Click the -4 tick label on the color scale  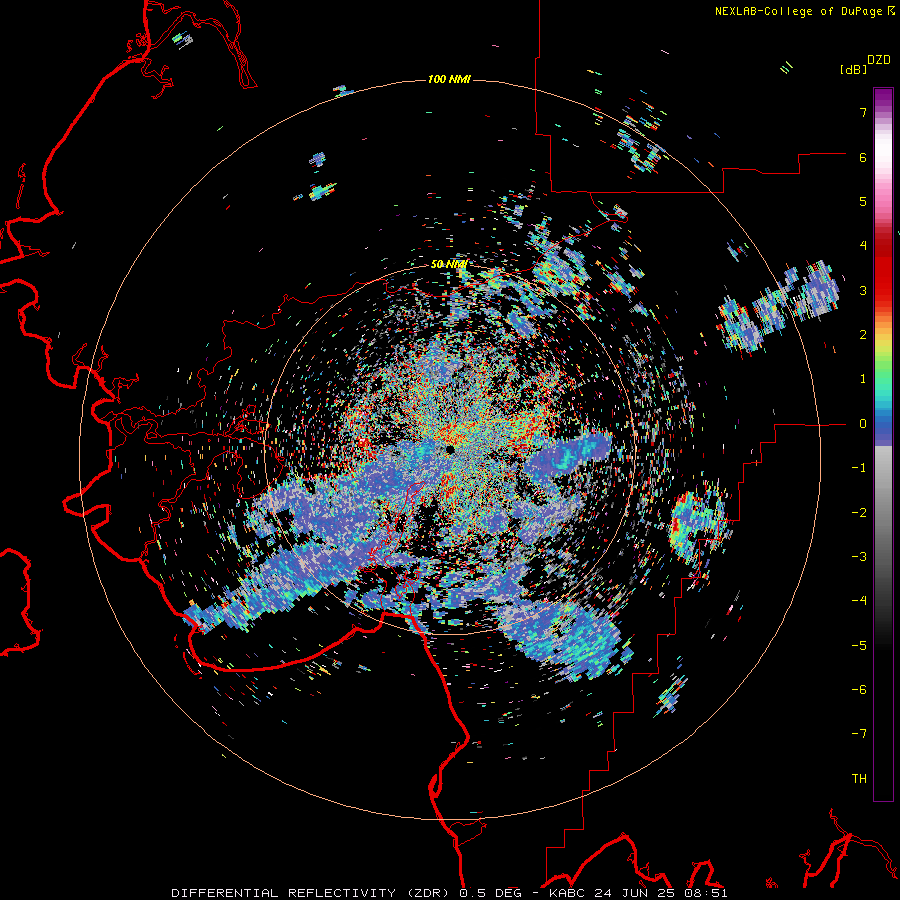point(859,601)
